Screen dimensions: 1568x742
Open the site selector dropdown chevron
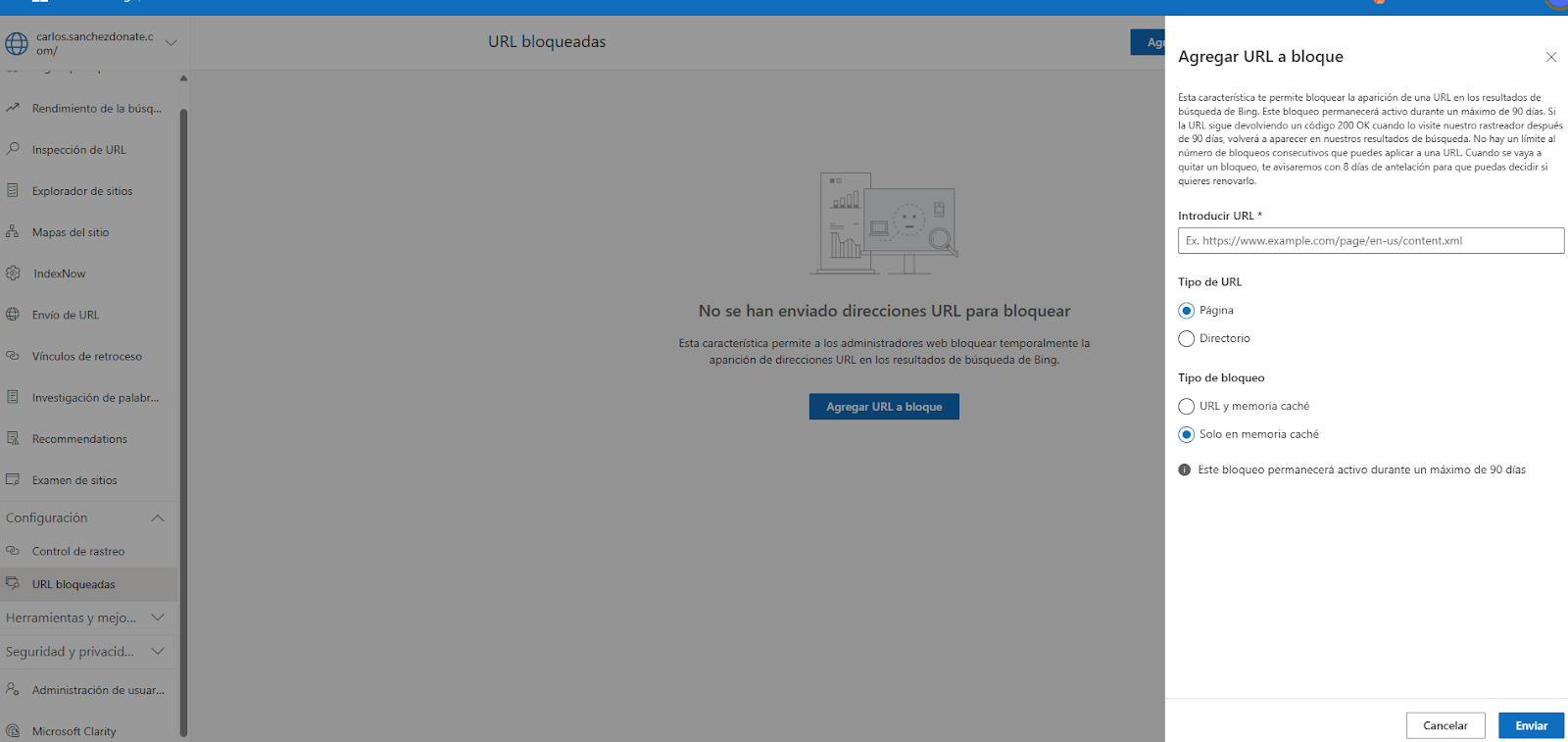point(171,43)
